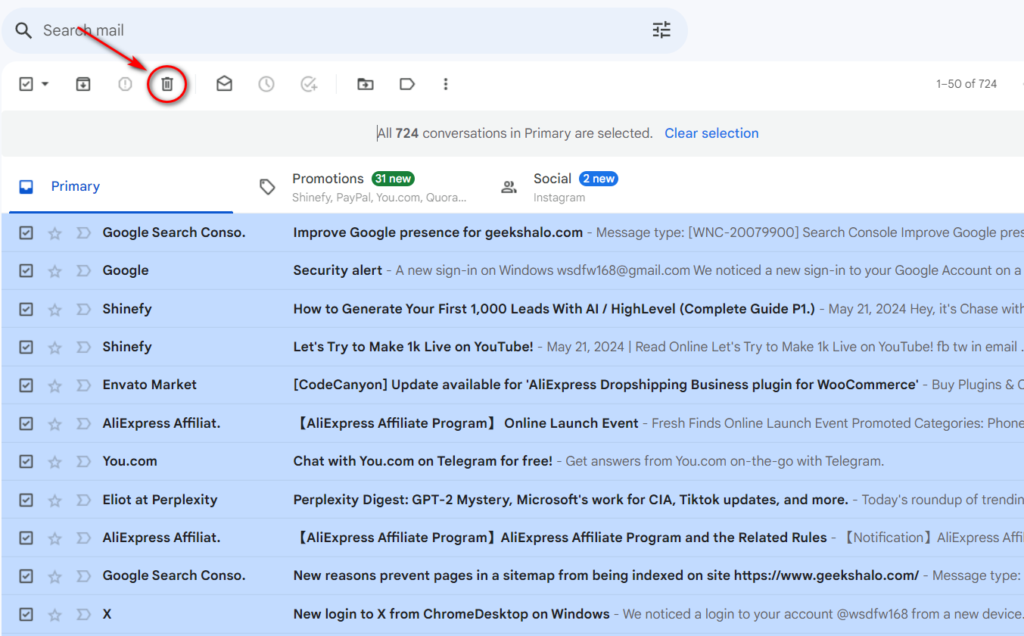Image resolution: width=1024 pixels, height=636 pixels.
Task: Open 'New login to X from ChromeDesktop' email
Action: coord(451,614)
